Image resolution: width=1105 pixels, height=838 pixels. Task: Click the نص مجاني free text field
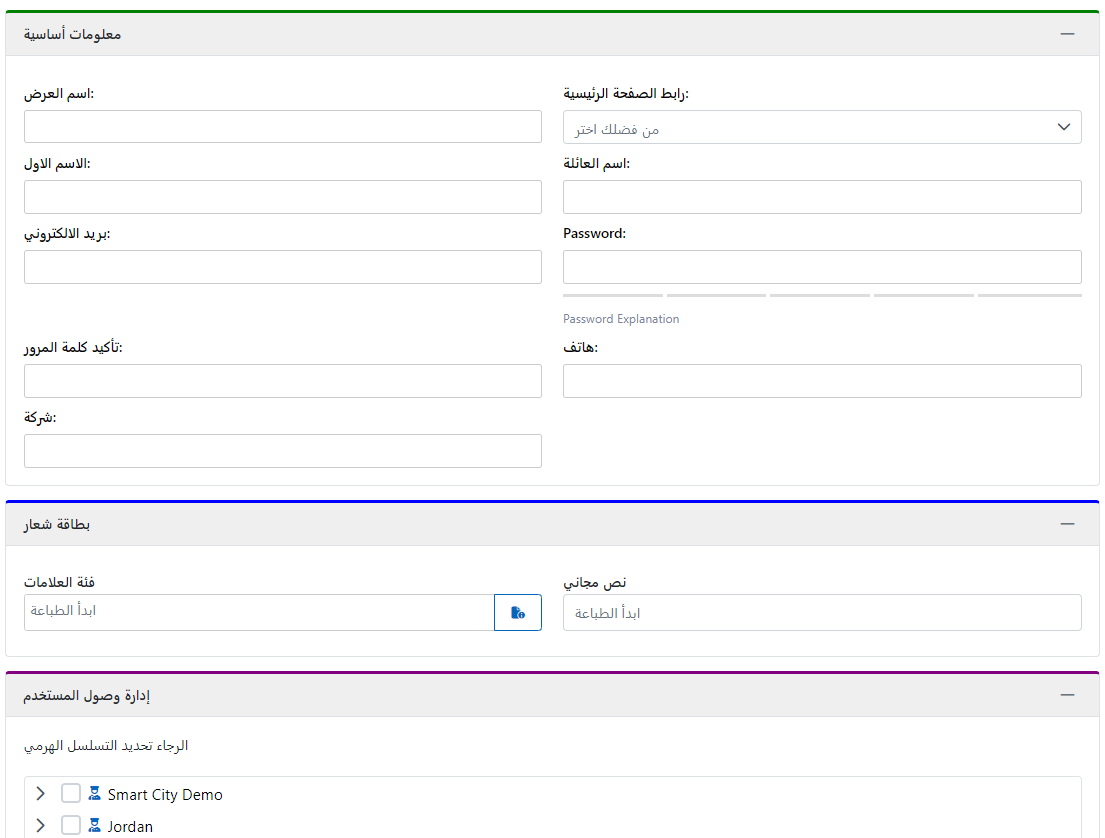pyautogui.click(x=822, y=613)
